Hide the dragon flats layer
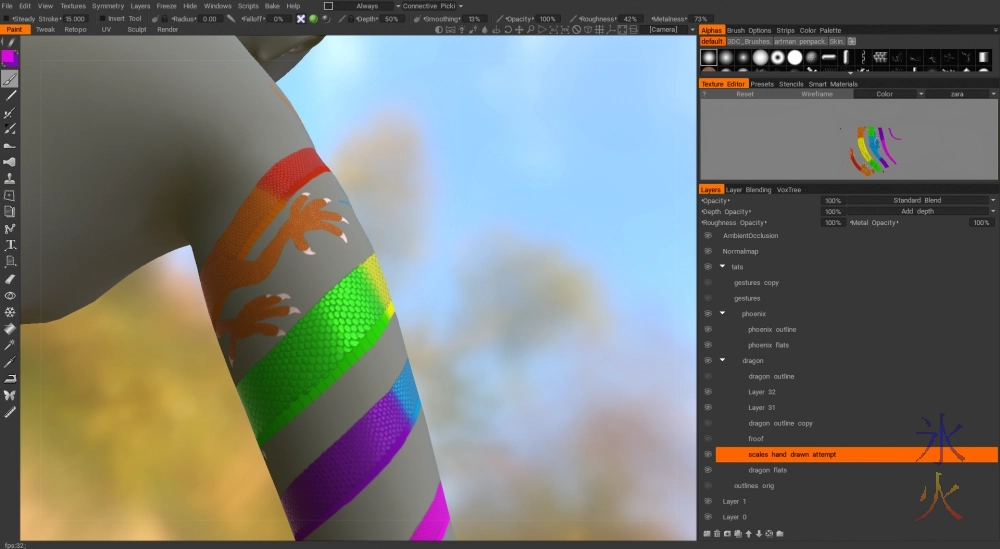Viewport: 1000px width, 549px height. (x=707, y=470)
